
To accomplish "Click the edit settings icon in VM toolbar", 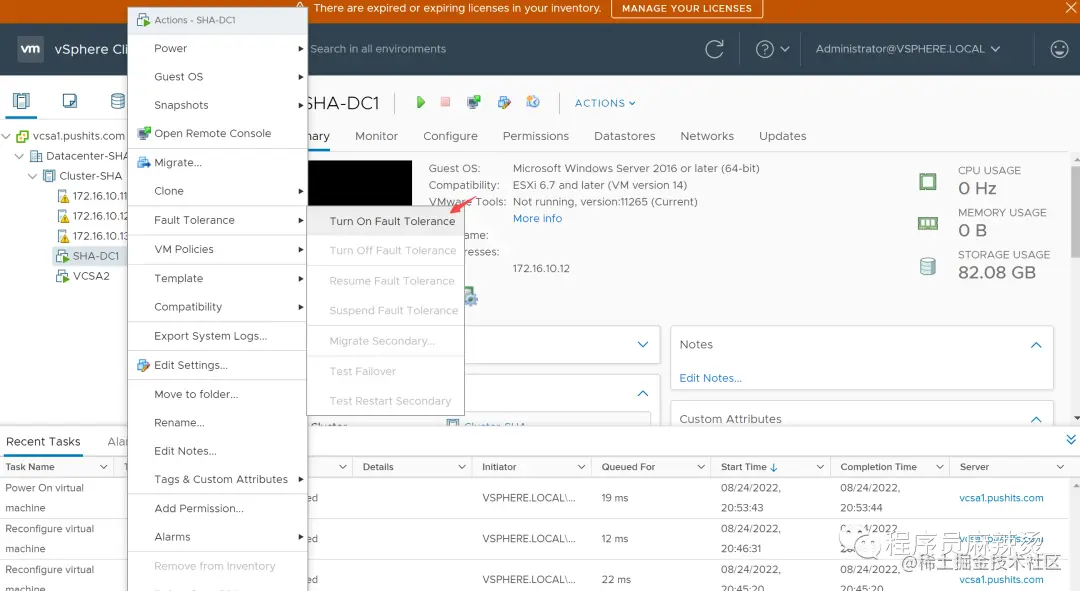I will (x=504, y=103).
